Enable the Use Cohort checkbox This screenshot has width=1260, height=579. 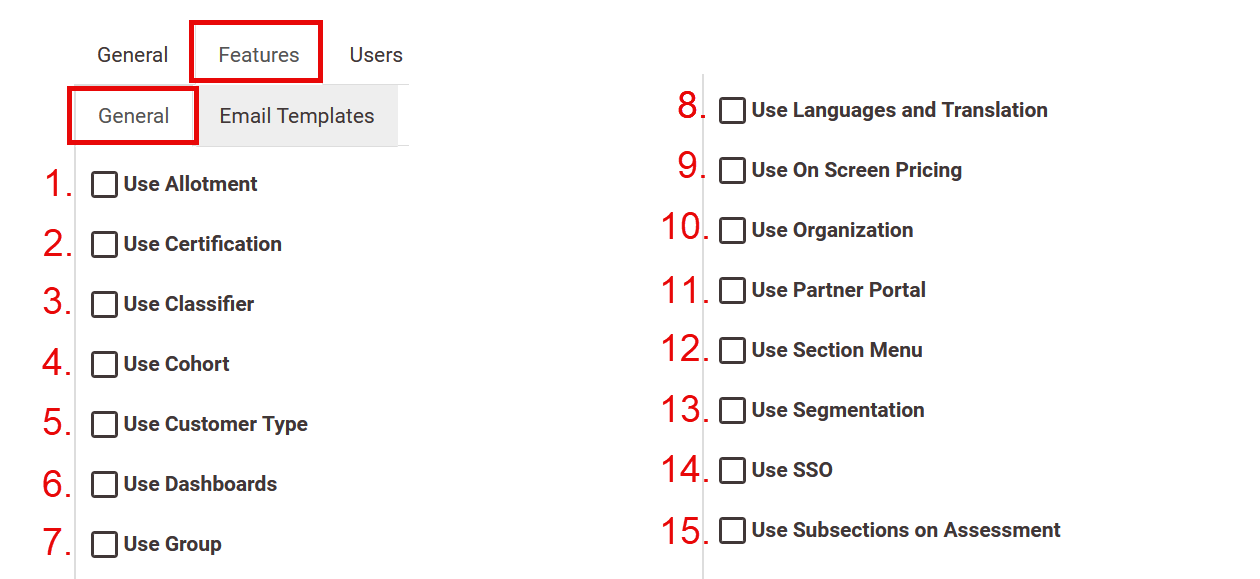(105, 365)
